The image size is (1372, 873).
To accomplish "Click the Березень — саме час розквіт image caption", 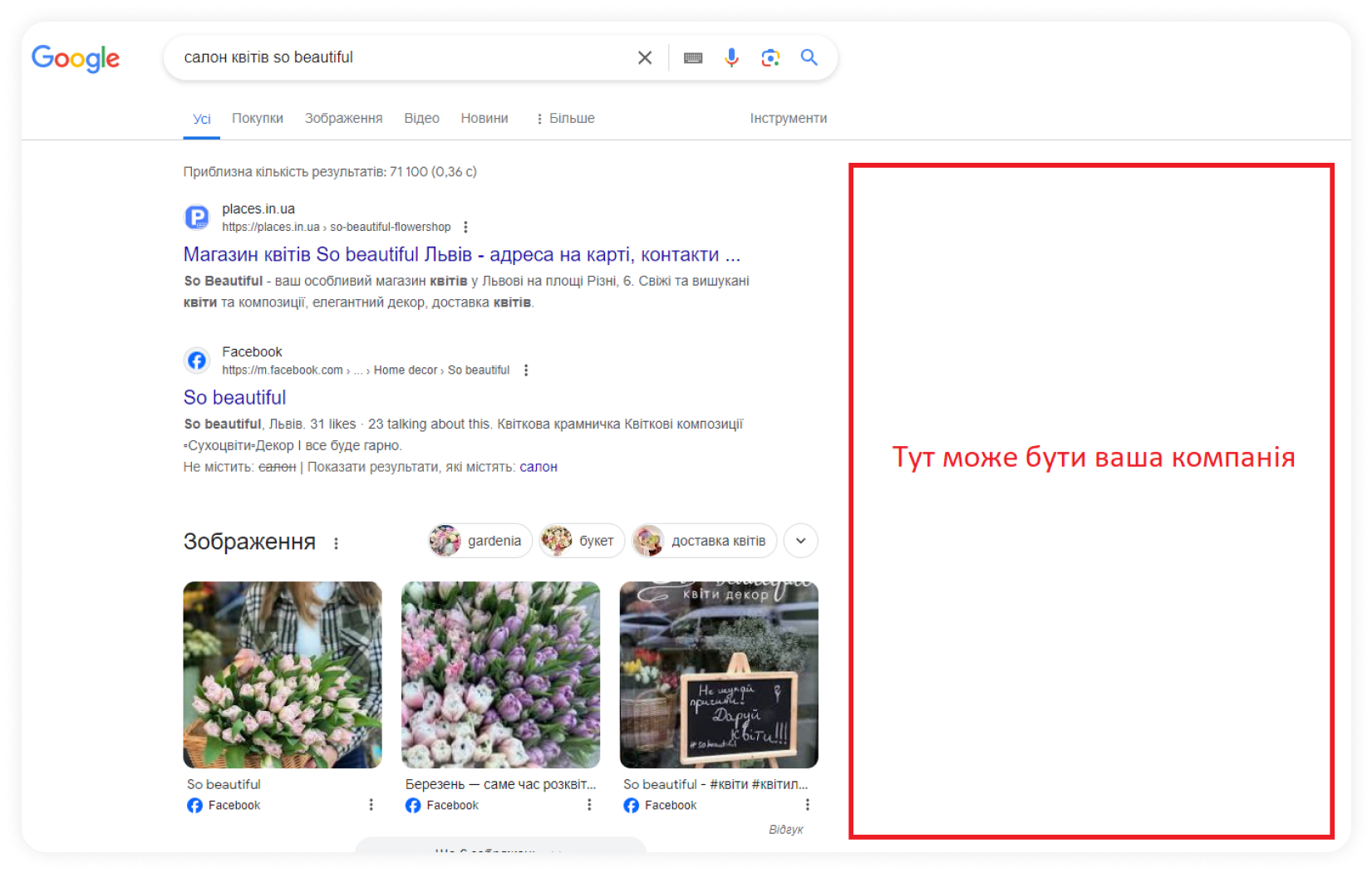I will (500, 784).
